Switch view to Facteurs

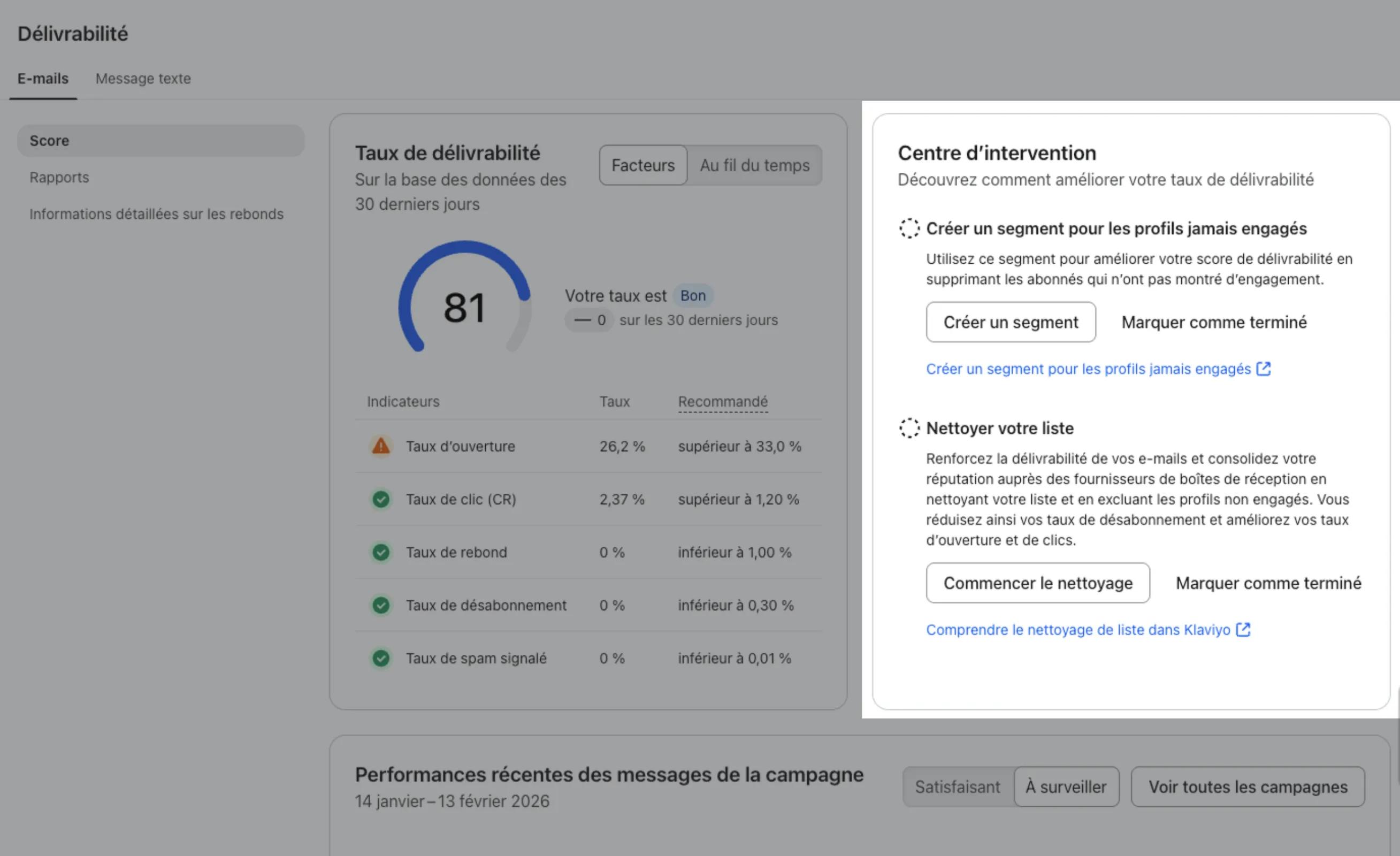[x=642, y=165]
